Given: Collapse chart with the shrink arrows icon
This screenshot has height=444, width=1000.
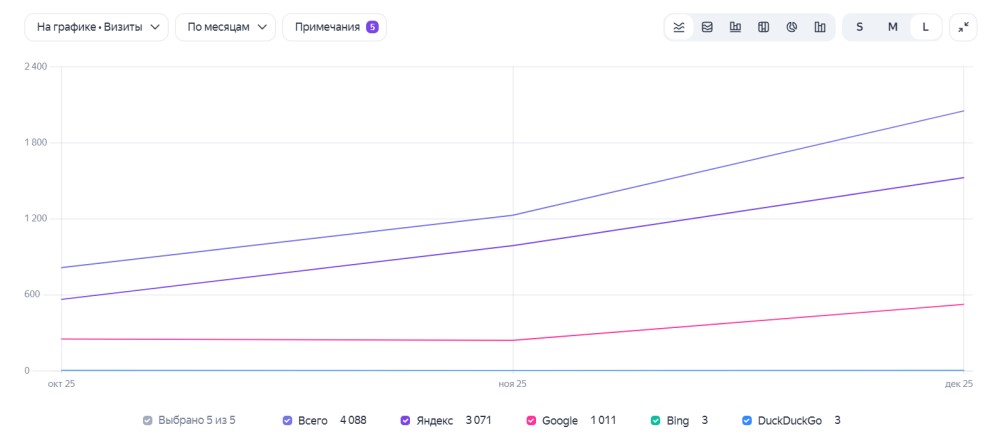Looking at the screenshot, I should coord(963,27).
